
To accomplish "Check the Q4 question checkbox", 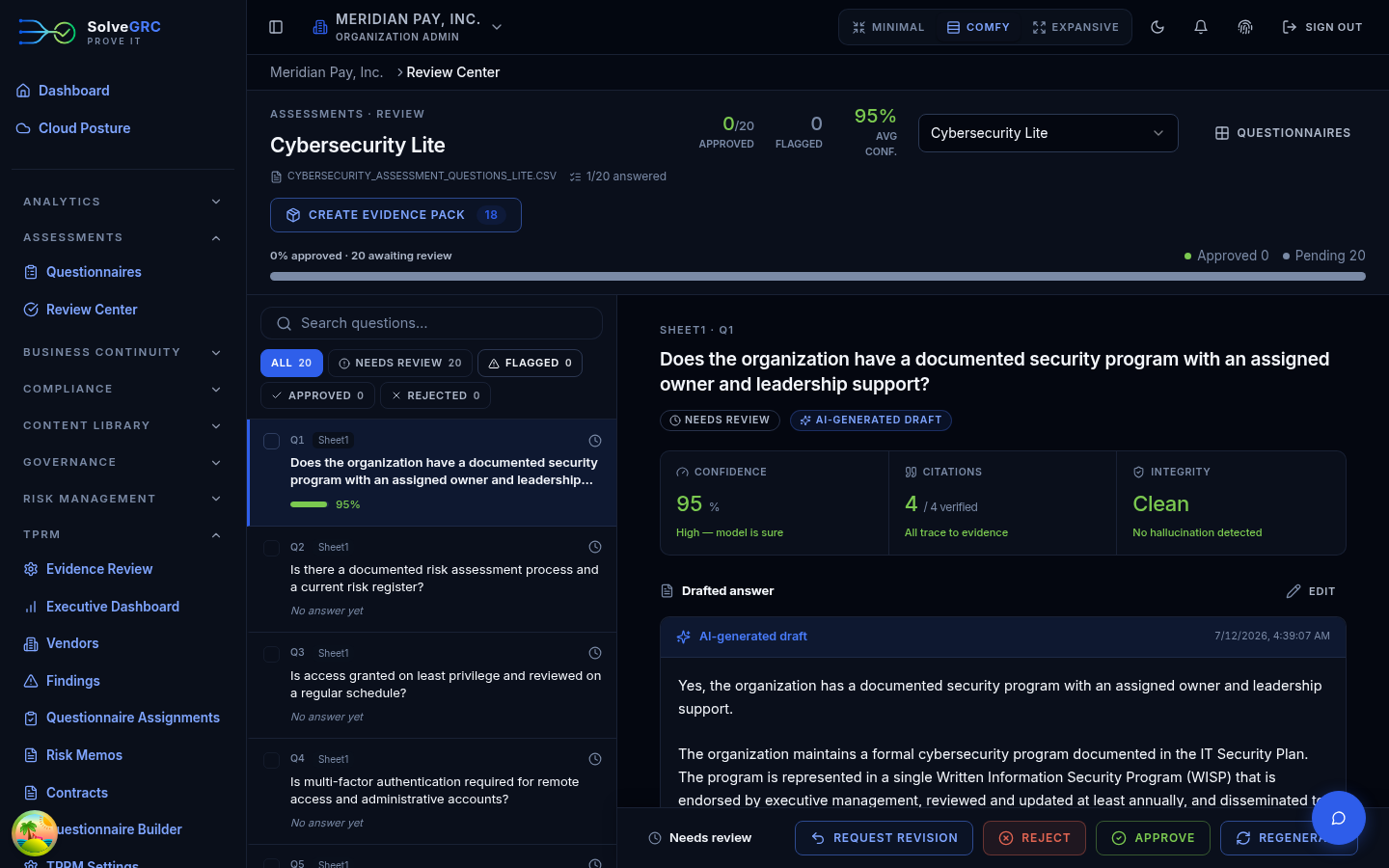I will 272,760.
